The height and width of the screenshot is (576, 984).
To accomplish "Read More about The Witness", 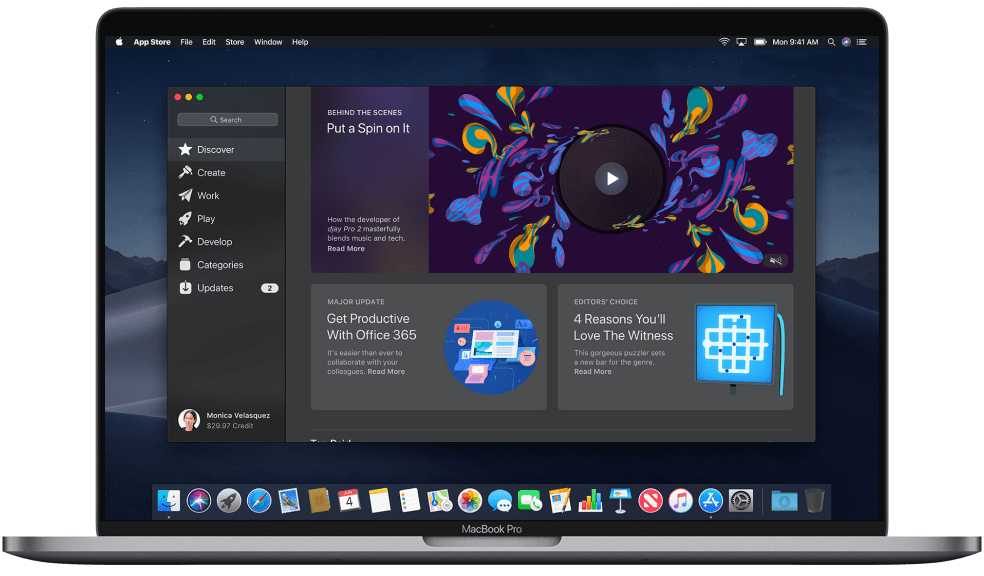I will pyautogui.click(x=592, y=372).
